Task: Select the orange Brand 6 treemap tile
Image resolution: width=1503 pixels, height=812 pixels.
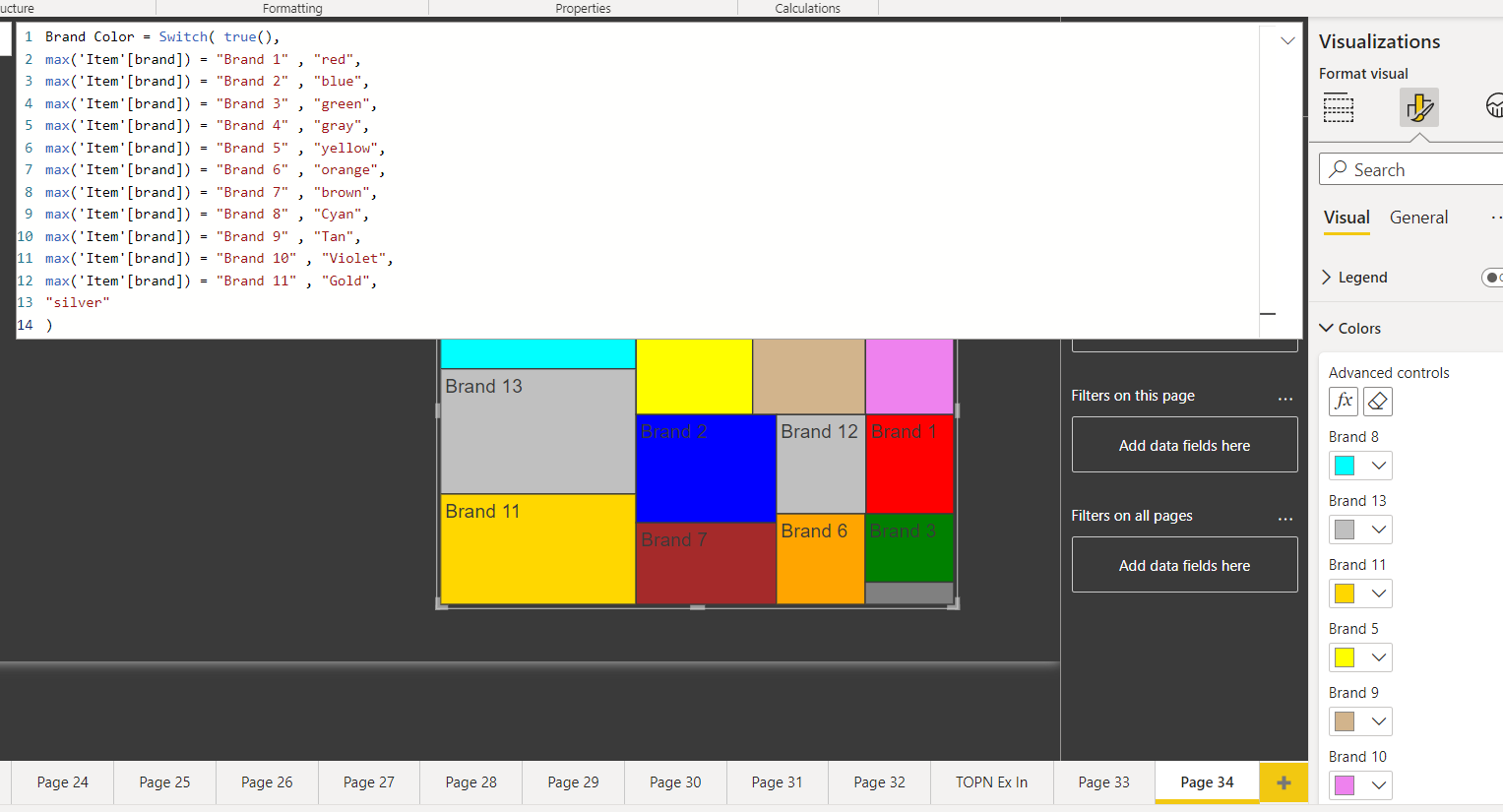Action: (x=821, y=558)
